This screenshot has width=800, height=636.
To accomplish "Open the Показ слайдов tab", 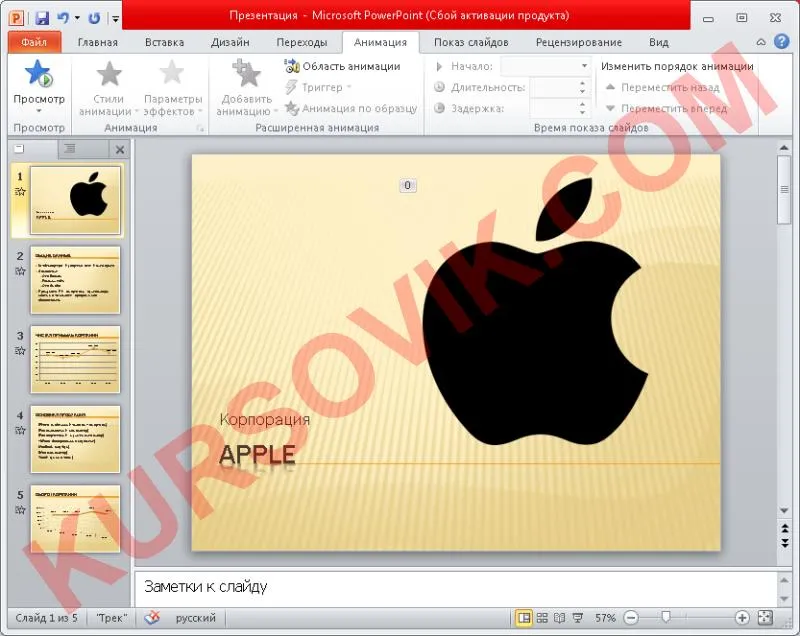I will tap(471, 42).
